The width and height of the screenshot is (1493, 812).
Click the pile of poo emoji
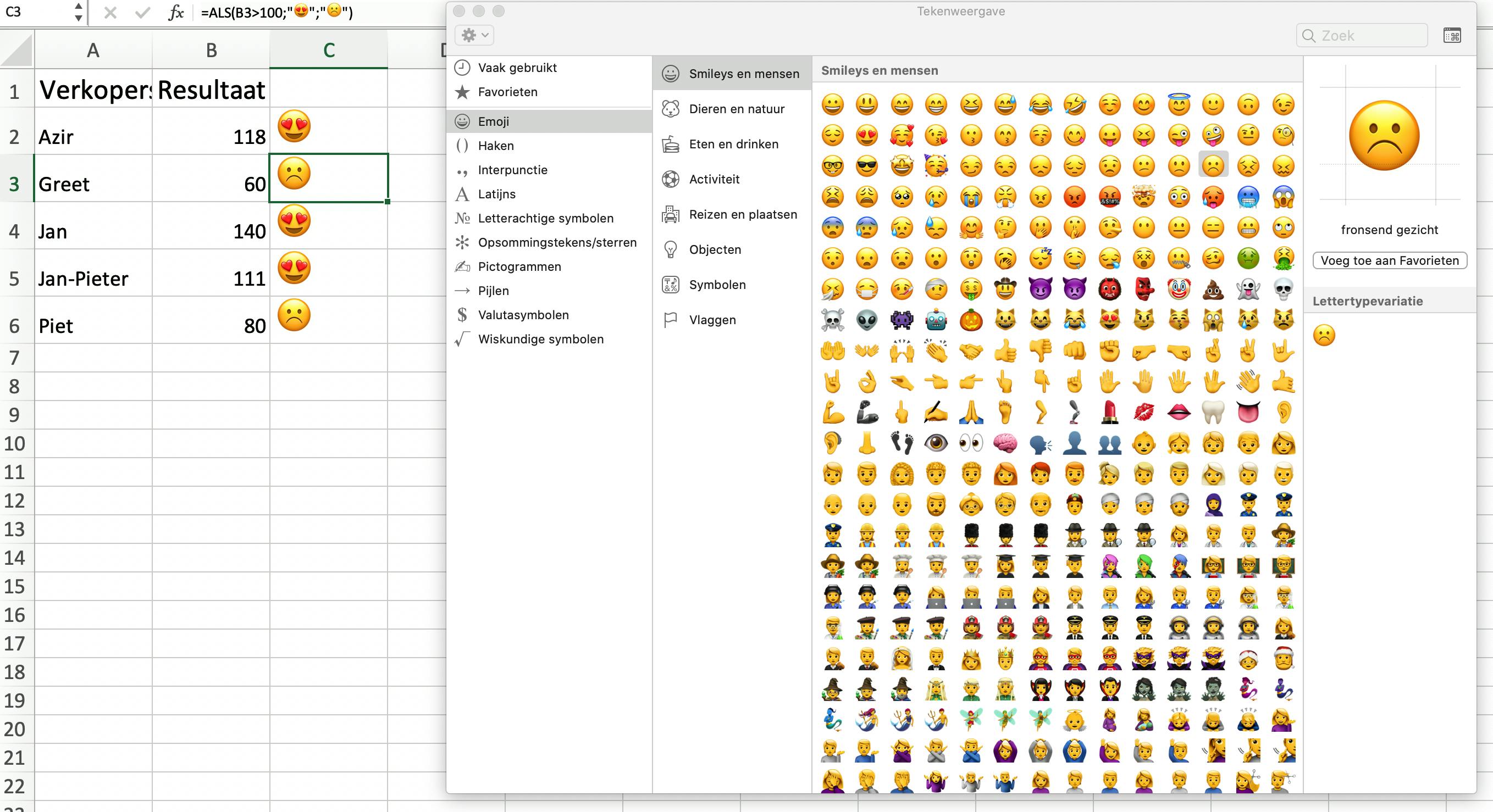pyautogui.click(x=1213, y=289)
